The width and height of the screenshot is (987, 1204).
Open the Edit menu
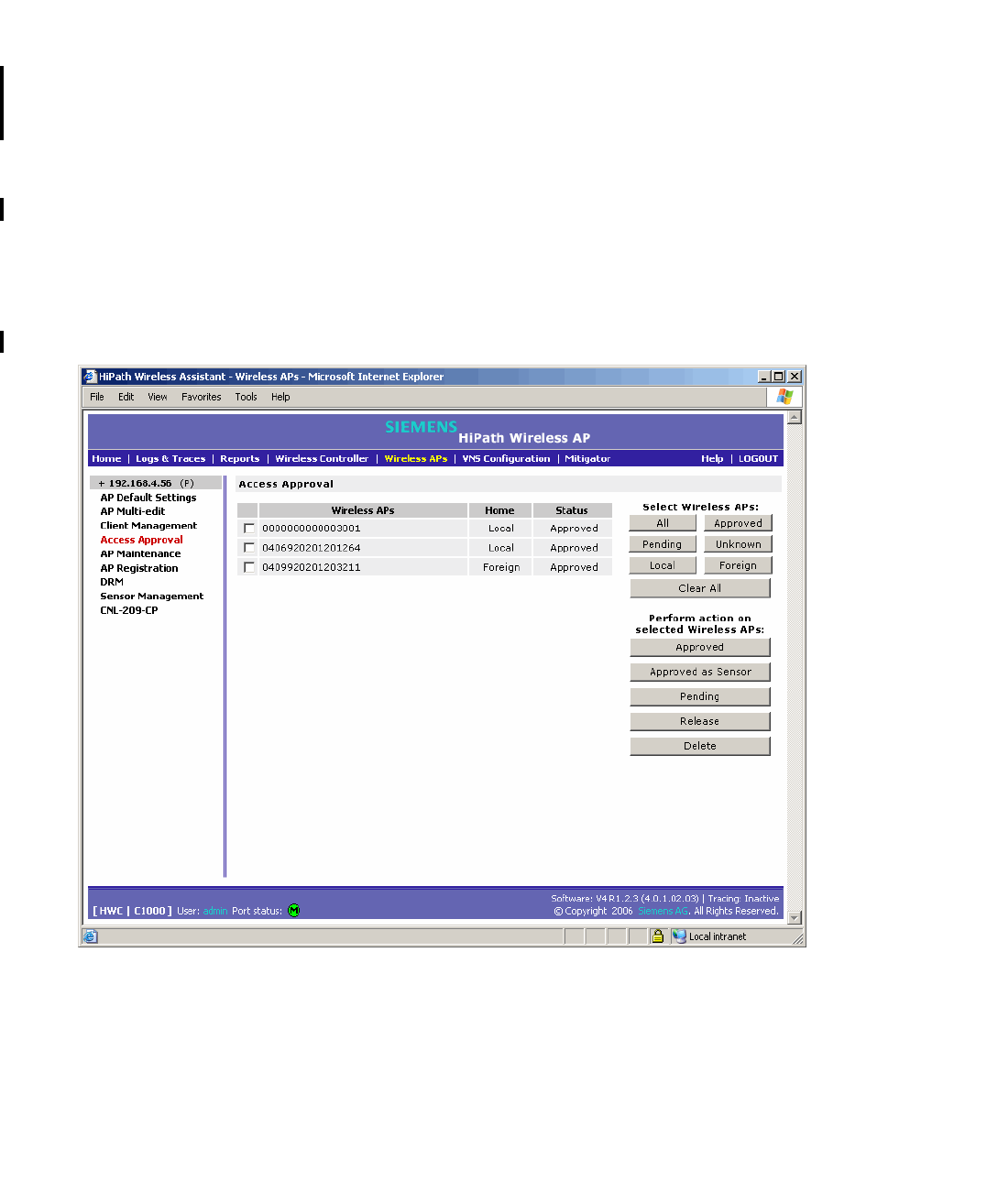(126, 397)
